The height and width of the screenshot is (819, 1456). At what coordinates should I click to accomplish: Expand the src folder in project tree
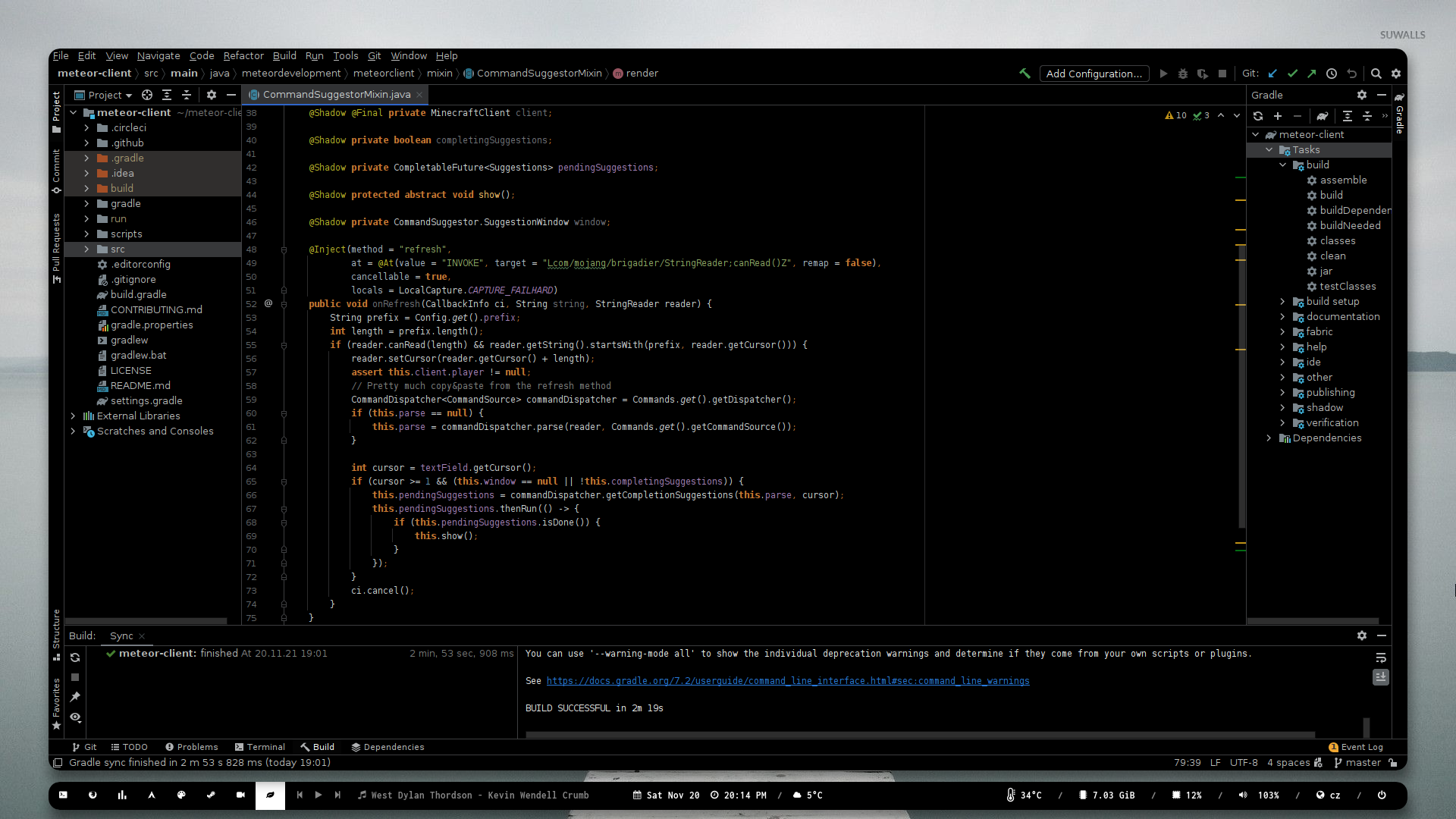(x=86, y=249)
